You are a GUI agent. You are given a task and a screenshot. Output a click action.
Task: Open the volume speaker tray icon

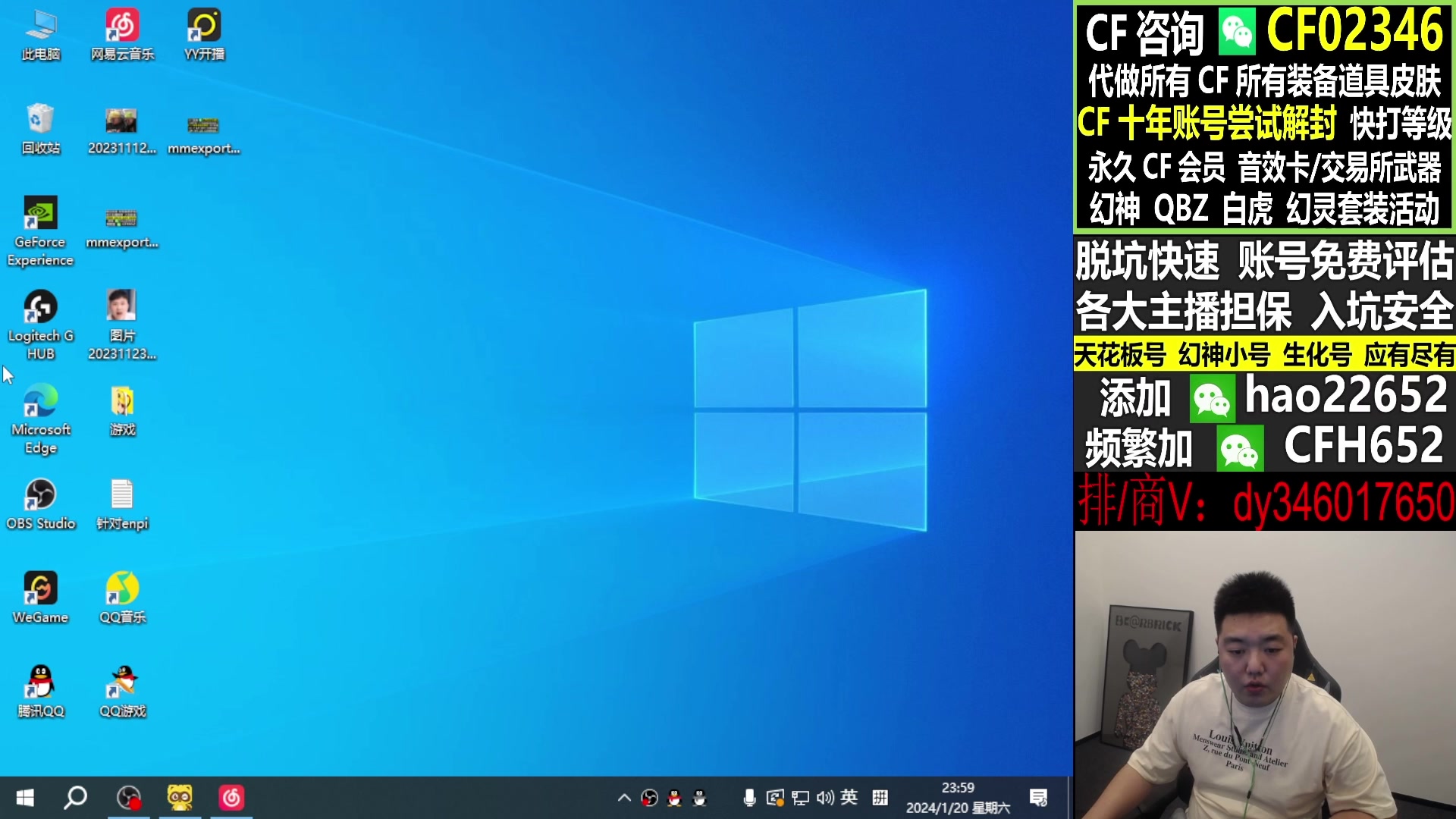825,798
